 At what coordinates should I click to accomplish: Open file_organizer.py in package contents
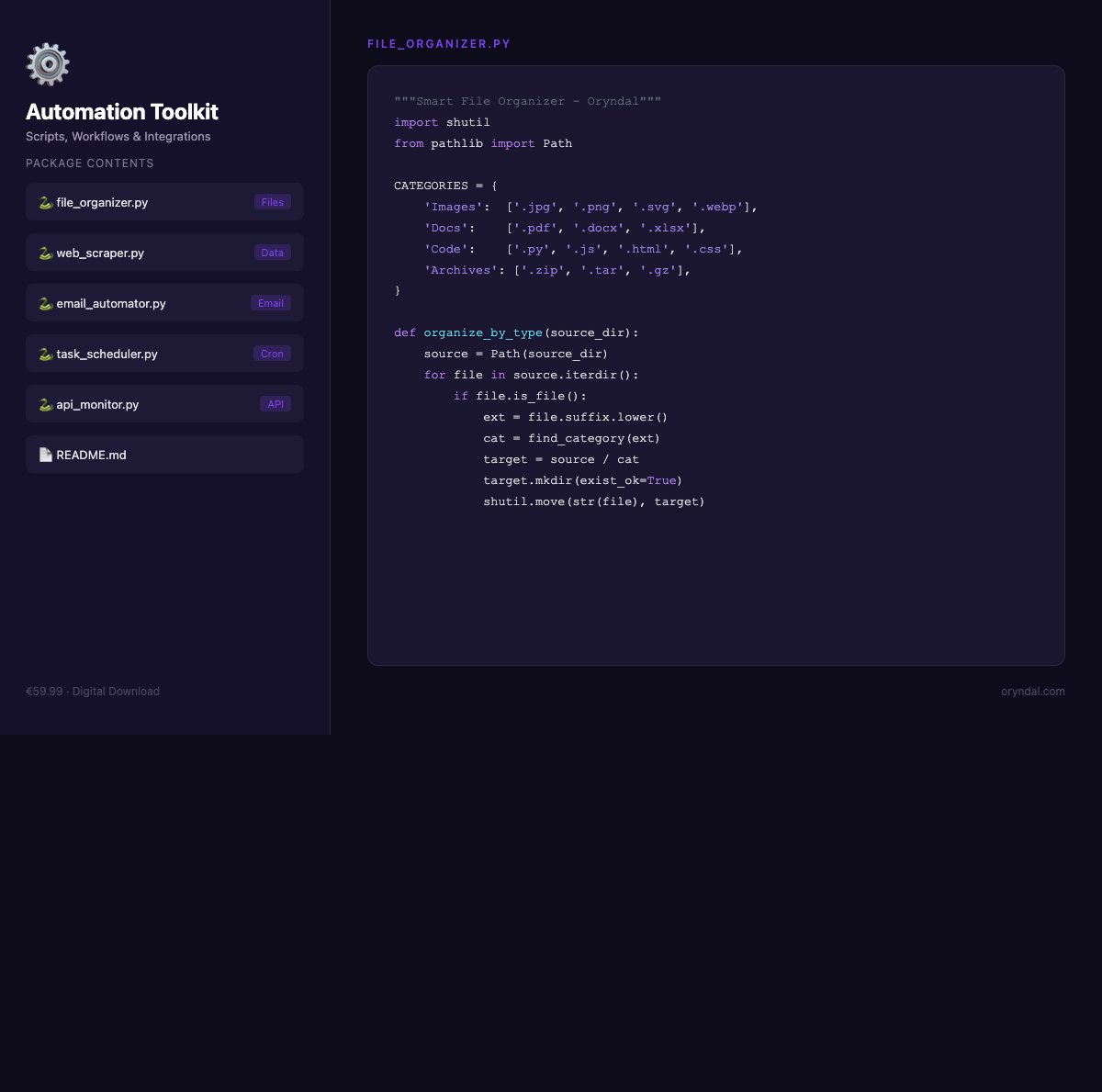tap(102, 202)
